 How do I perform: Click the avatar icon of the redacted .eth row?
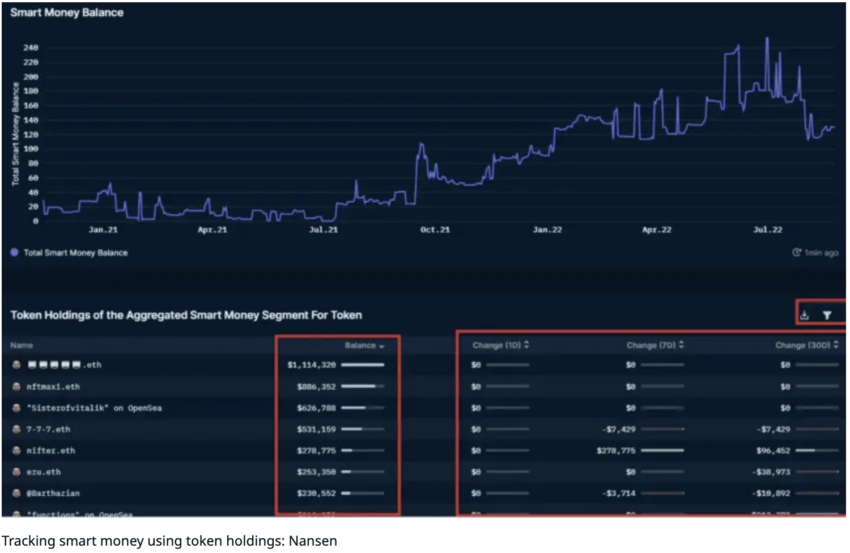click(16, 365)
